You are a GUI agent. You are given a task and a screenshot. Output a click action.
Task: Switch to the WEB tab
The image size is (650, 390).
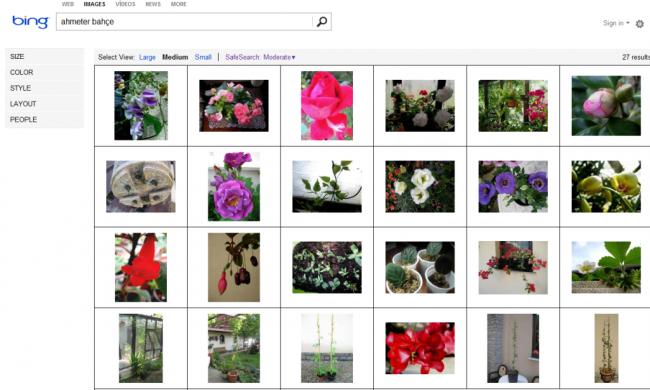point(68,4)
